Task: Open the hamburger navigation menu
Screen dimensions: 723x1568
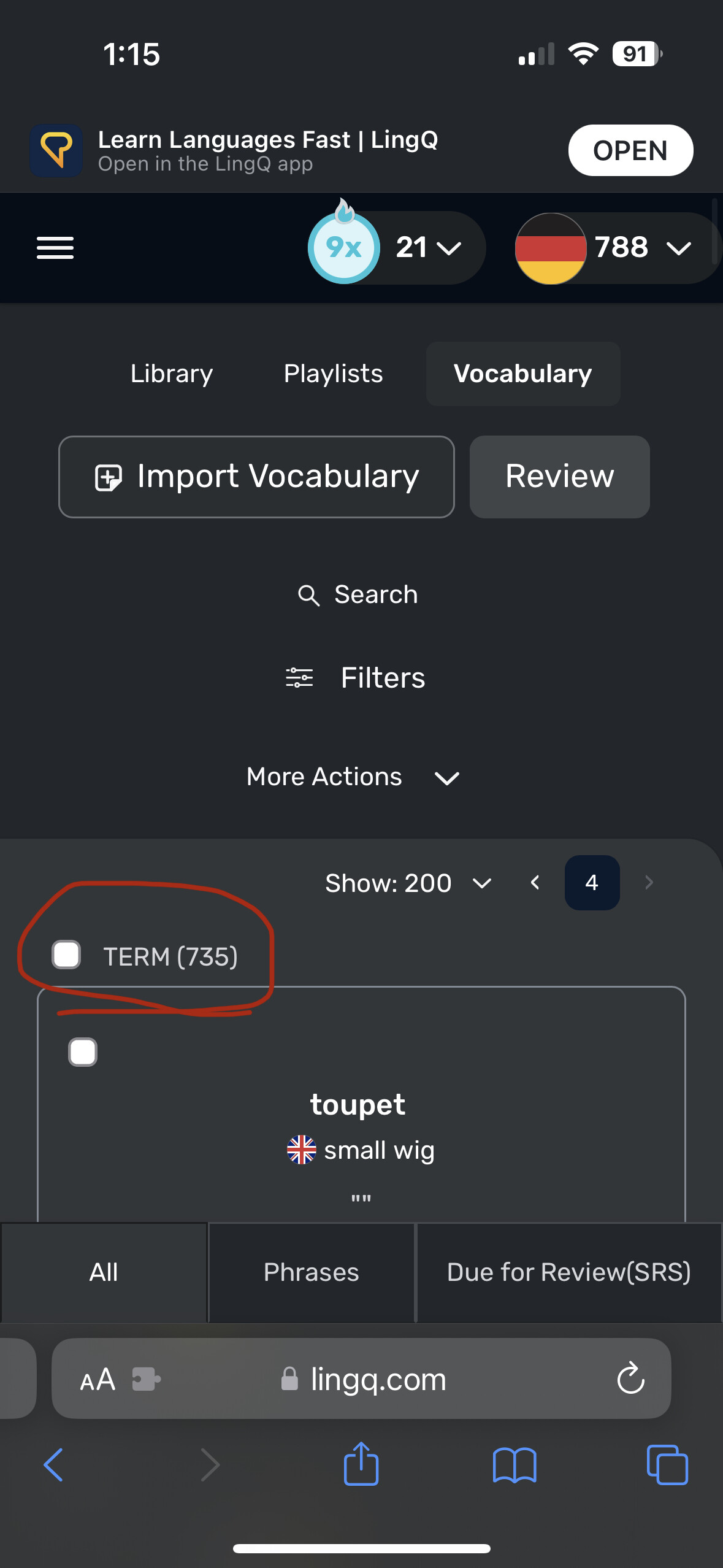Action: [x=55, y=248]
